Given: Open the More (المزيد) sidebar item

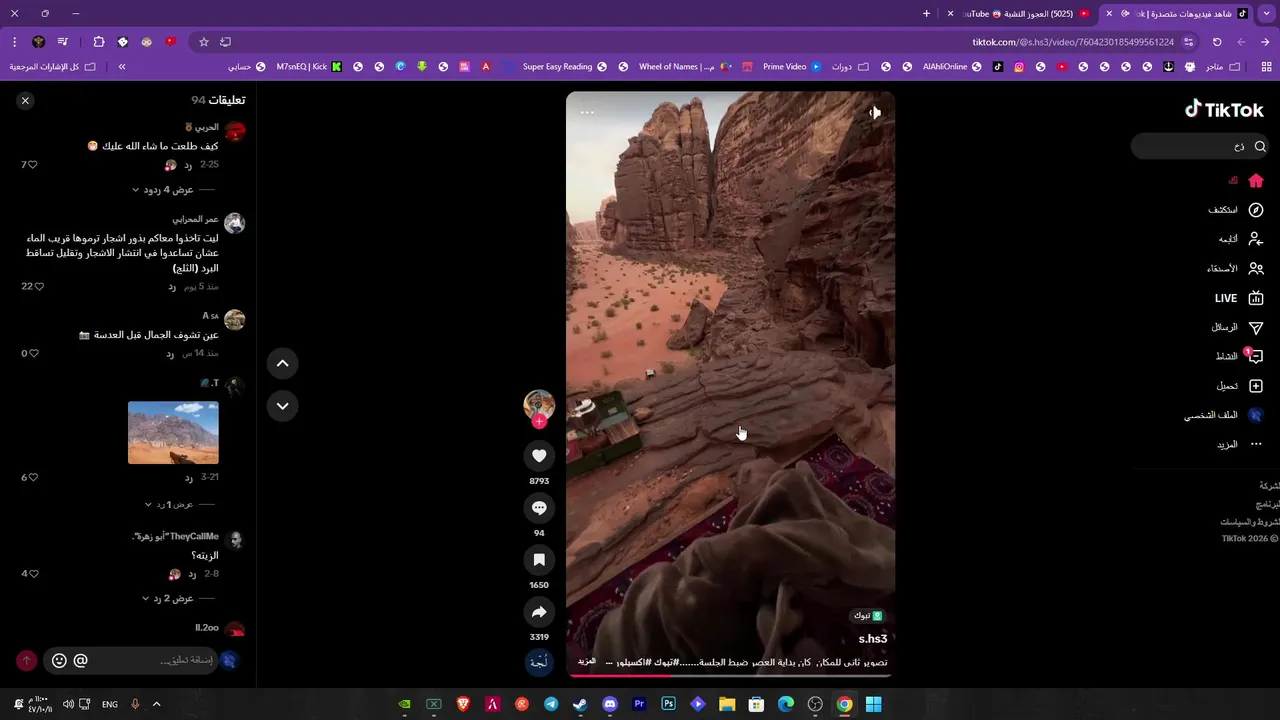Looking at the screenshot, I should coord(1240,444).
